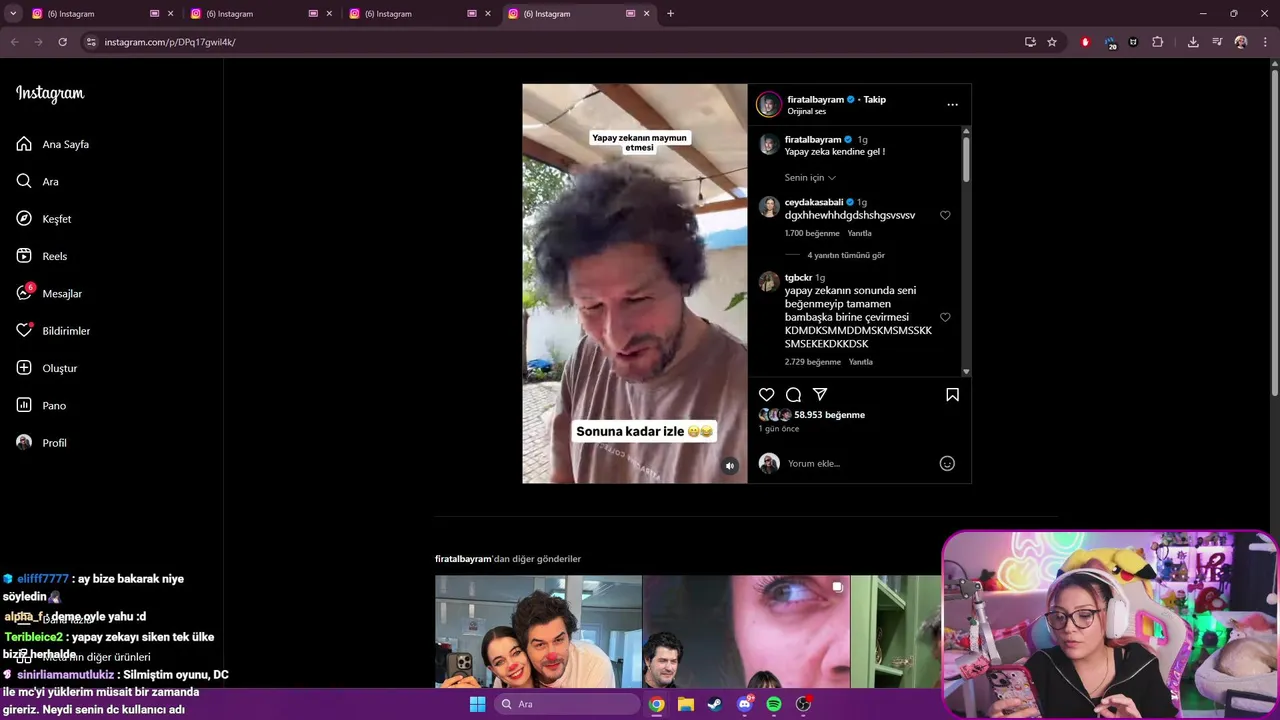
Task: Like tgbckr's comment
Action: tap(945, 317)
